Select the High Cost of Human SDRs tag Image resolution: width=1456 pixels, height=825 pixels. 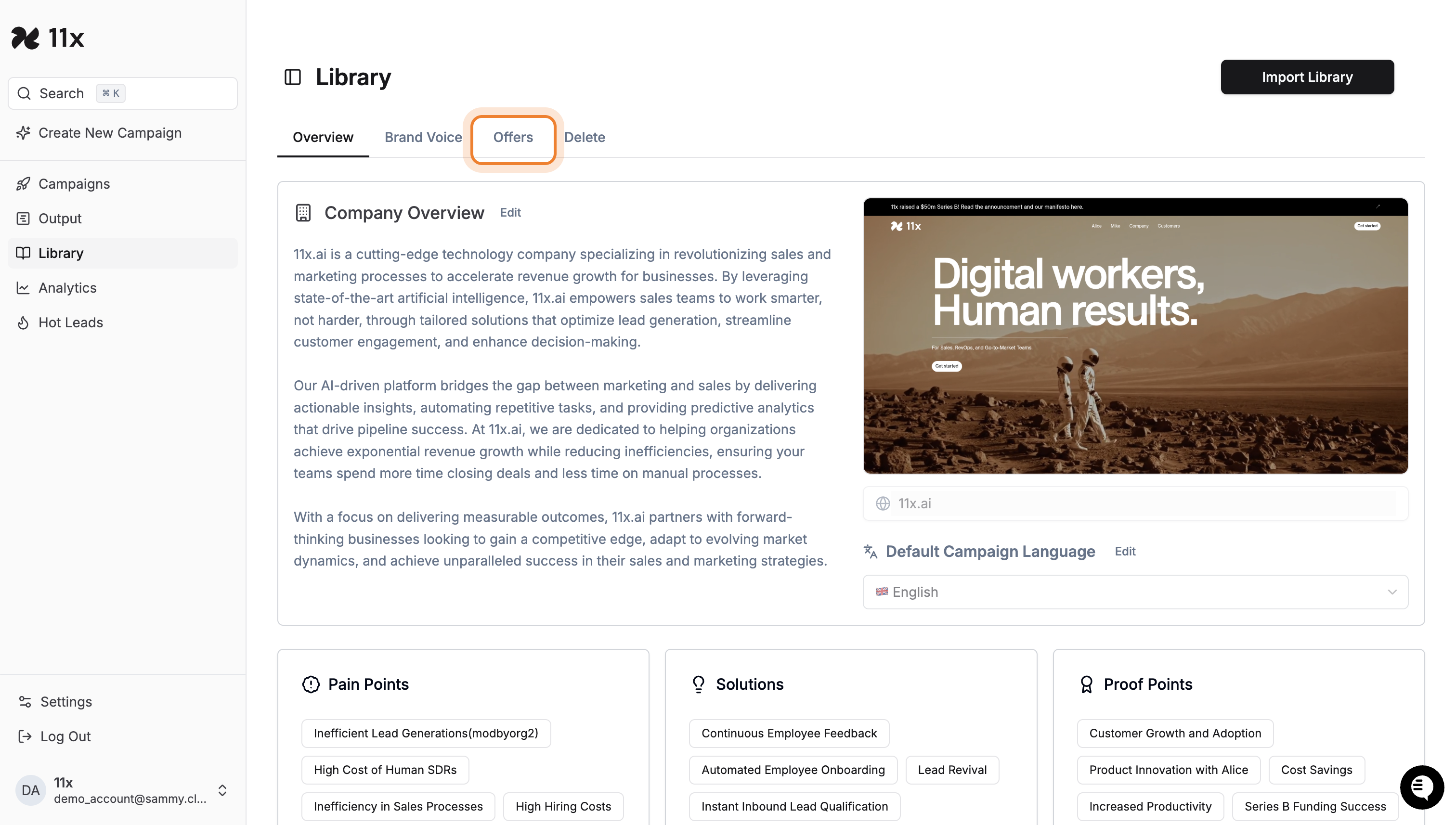(385, 770)
